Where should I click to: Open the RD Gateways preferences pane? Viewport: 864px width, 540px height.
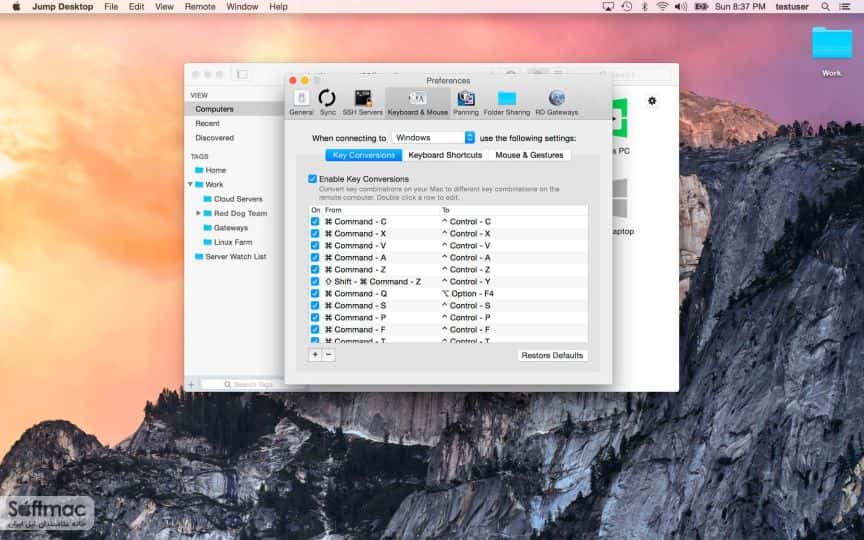coord(557,102)
